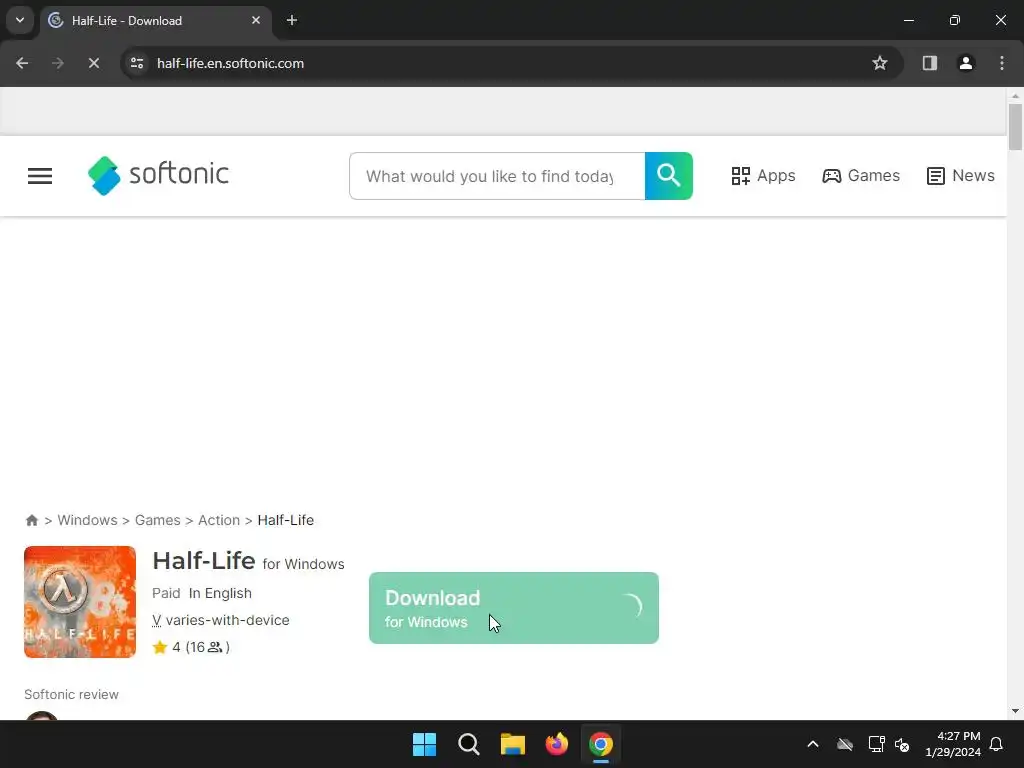The image size is (1024, 768).
Task: Open Chrome side panel
Action: click(929, 63)
